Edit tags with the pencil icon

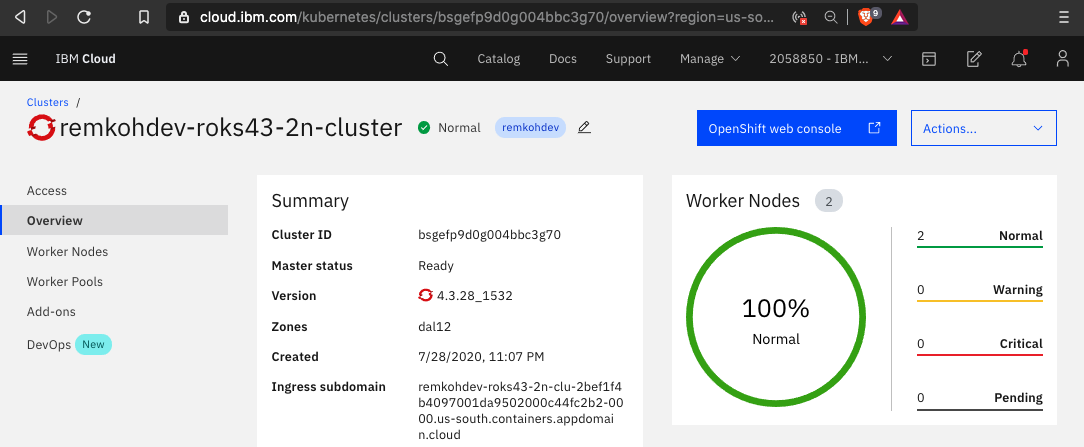(x=584, y=127)
